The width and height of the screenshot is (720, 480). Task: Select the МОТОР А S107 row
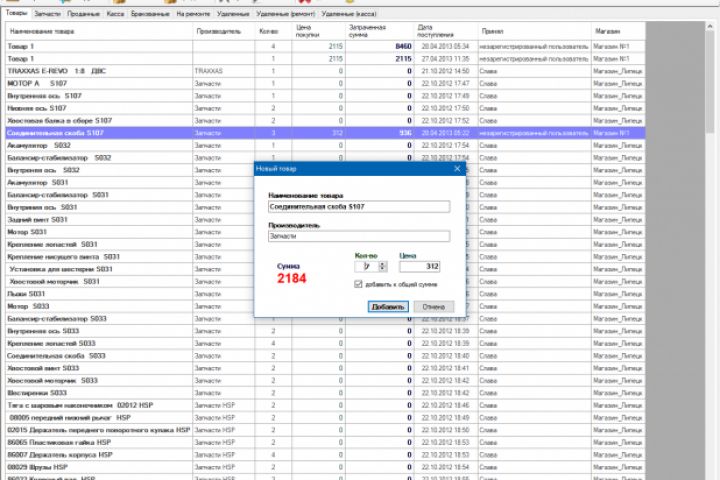[325, 84]
